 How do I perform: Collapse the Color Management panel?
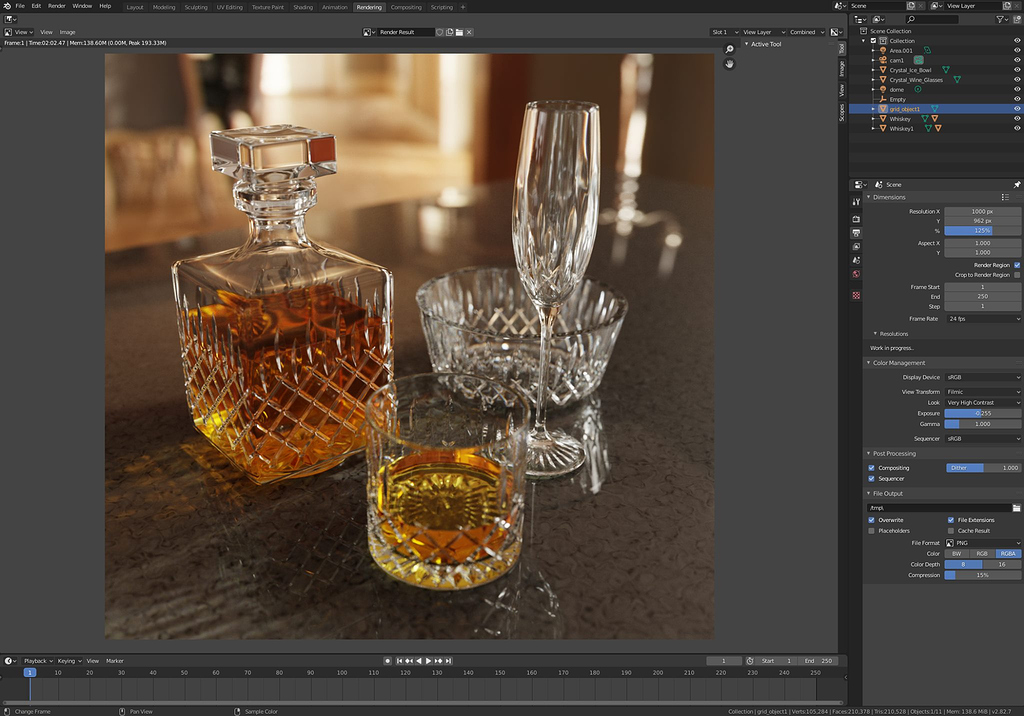point(898,363)
